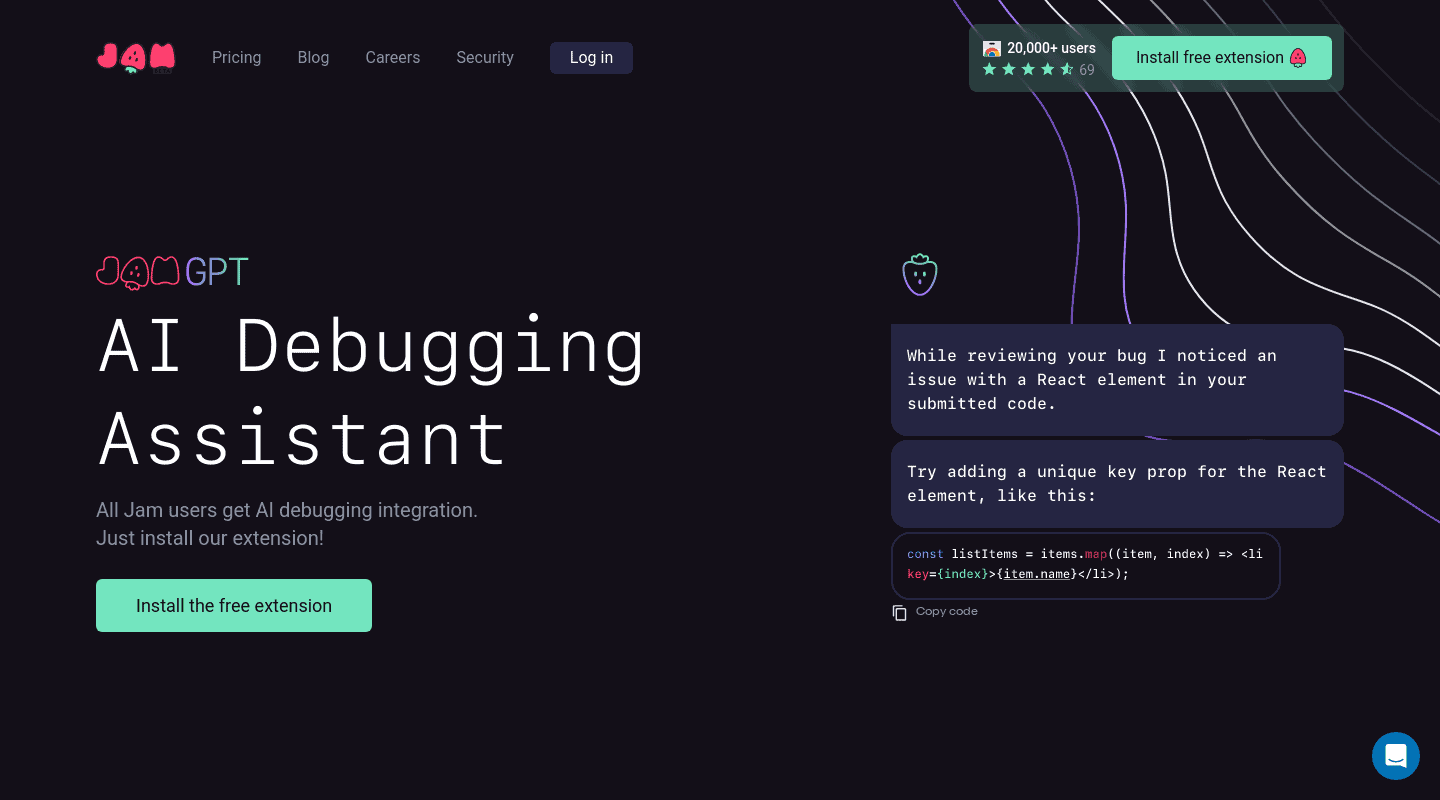Screen dimensions: 1440x800
Task: Click Install the free extension button
Action: tap(234, 605)
